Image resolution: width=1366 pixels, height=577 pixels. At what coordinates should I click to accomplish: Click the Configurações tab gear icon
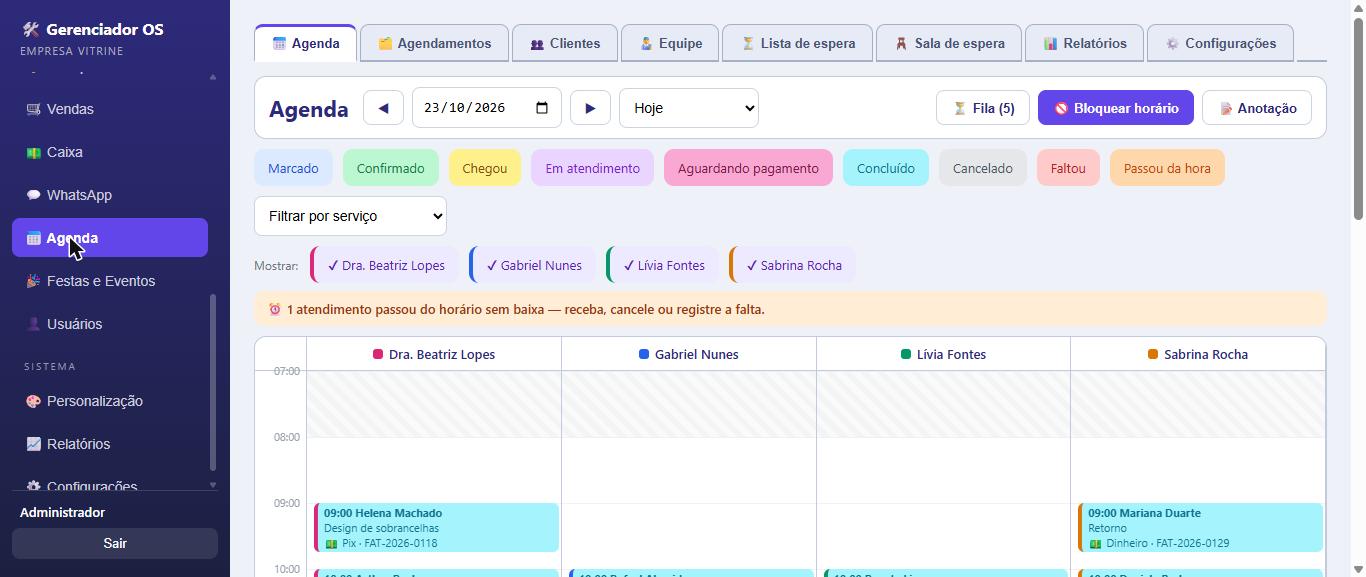pos(1172,43)
